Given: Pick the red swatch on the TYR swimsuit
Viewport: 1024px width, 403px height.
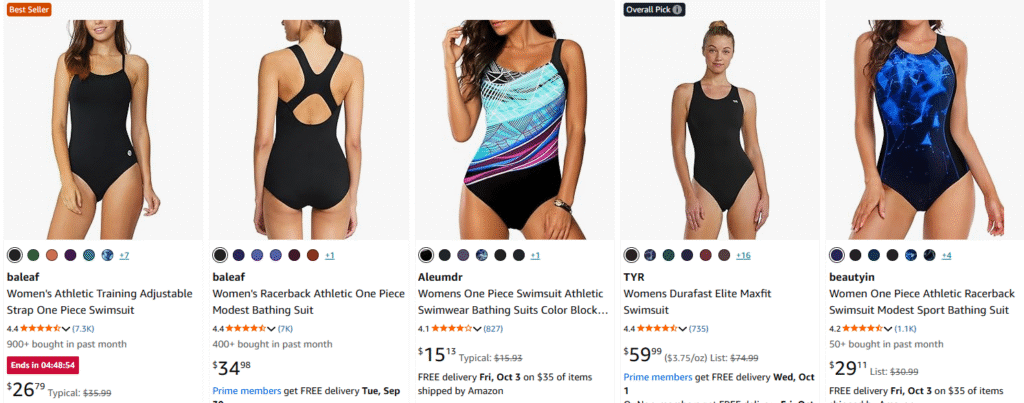Looking at the screenshot, I should [x=706, y=255].
